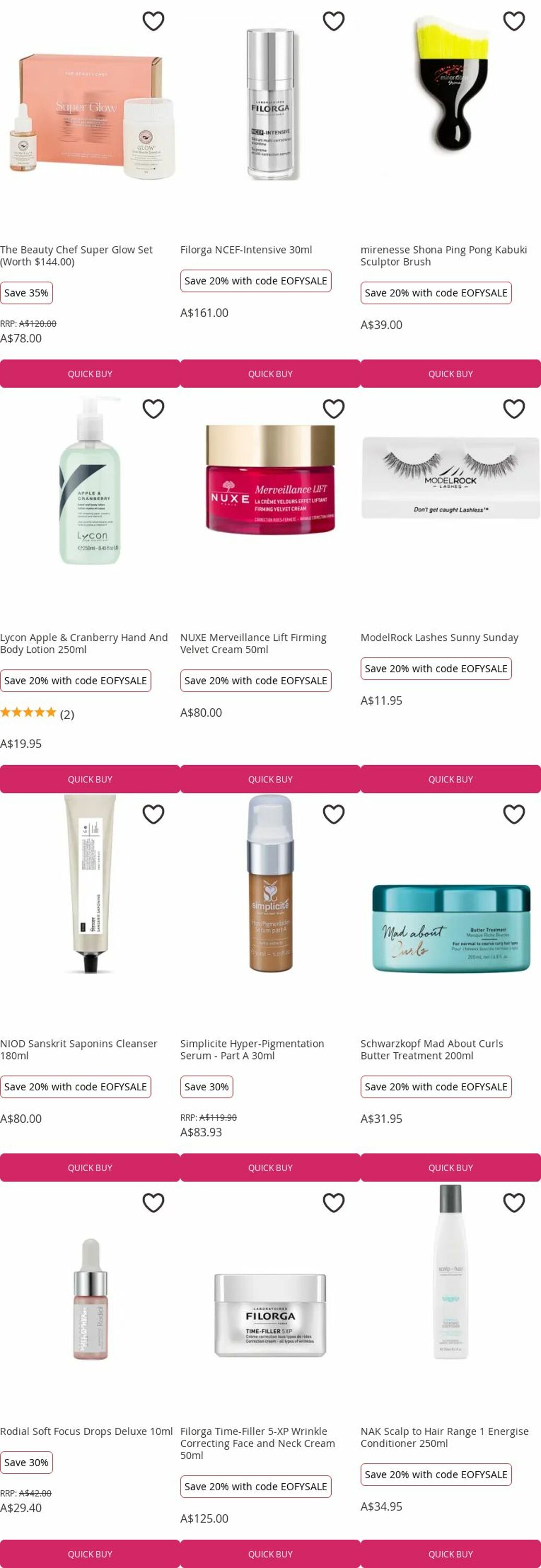
Task: Click heart icon on Filorga NCEF-Intensive
Action: pyautogui.click(x=334, y=21)
